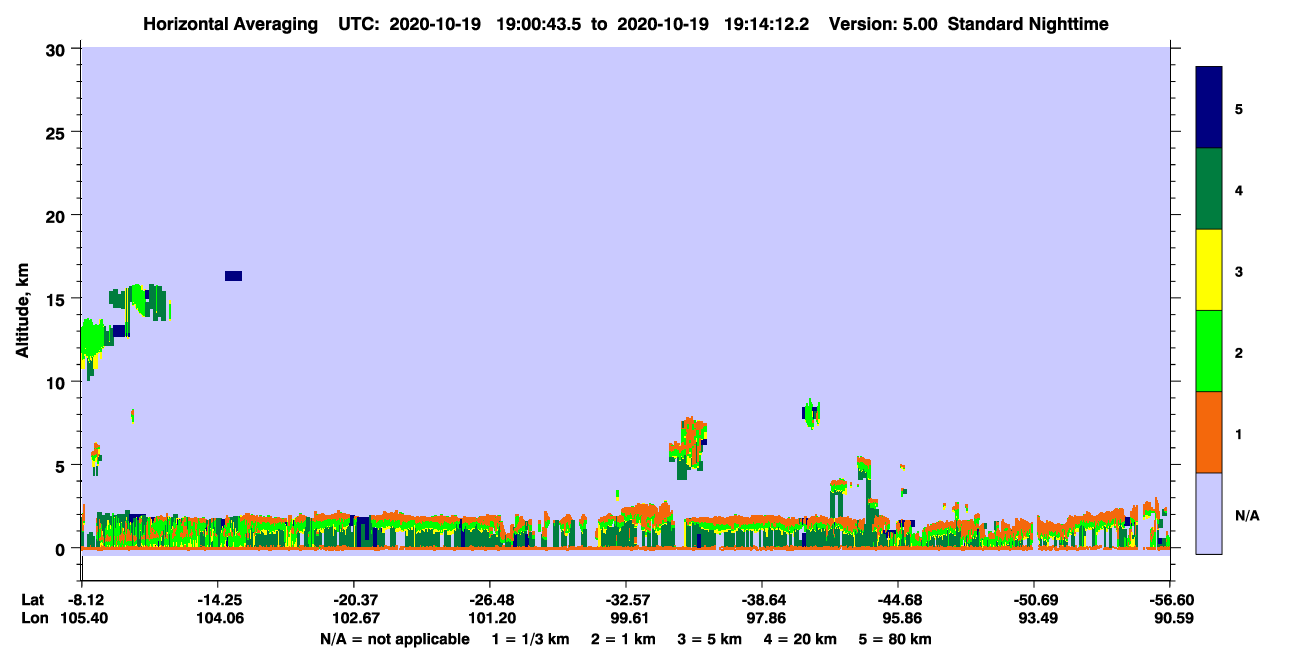Click the '2 = 1 km' legend note
The image size is (1300, 667).
(623, 639)
